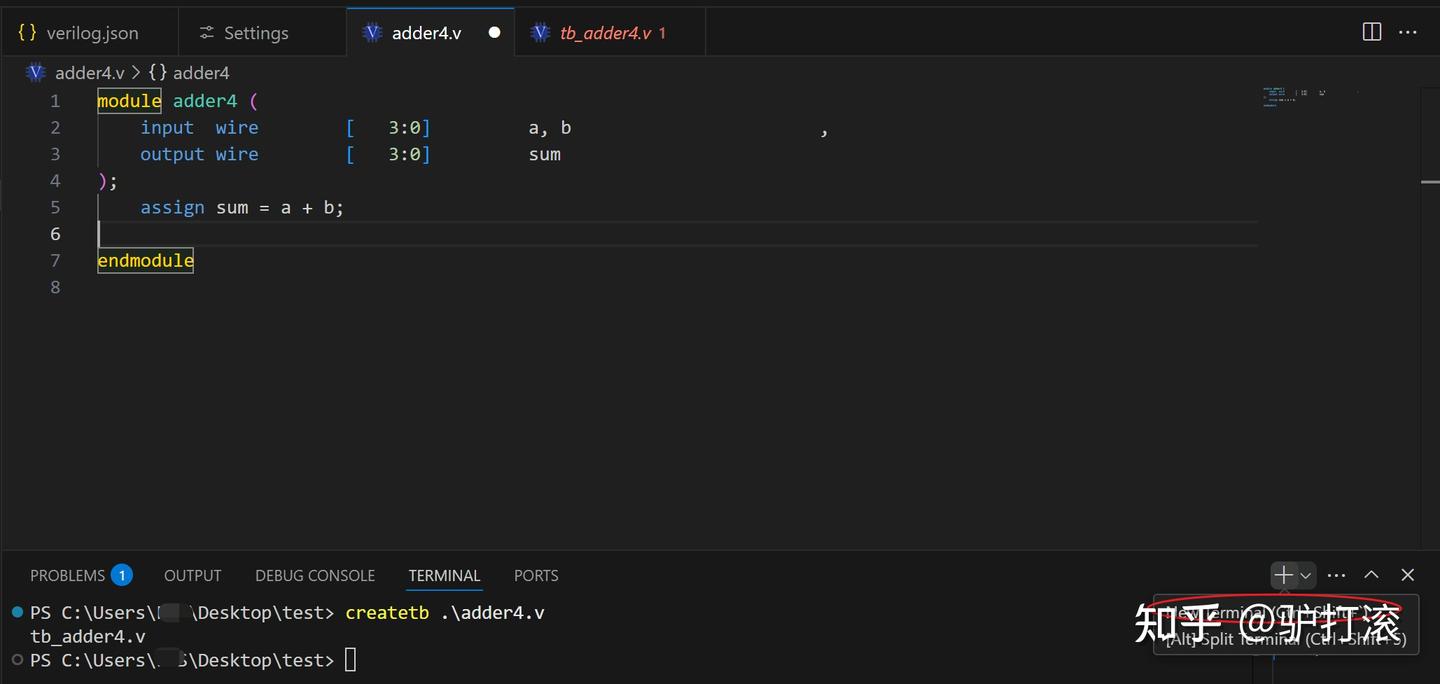This screenshot has width=1440, height=684.
Task: Select the OUTPUT panel view
Action: pyautogui.click(x=192, y=575)
